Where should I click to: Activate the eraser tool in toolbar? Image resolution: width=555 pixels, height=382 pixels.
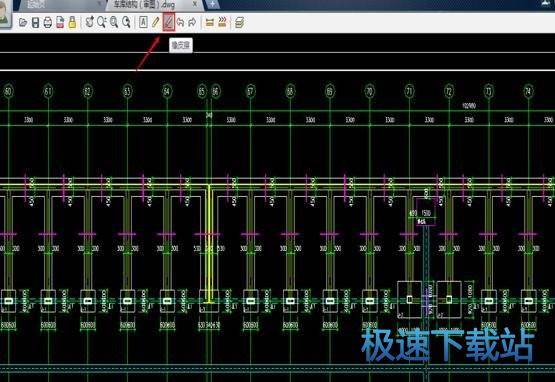pos(168,22)
